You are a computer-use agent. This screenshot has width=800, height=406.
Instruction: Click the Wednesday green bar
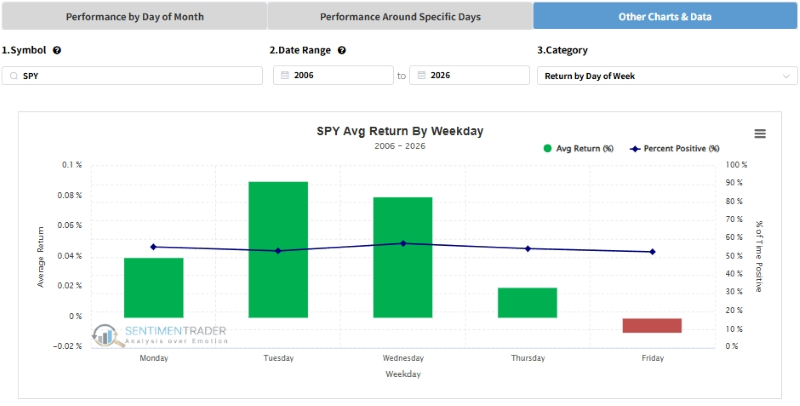click(x=403, y=258)
